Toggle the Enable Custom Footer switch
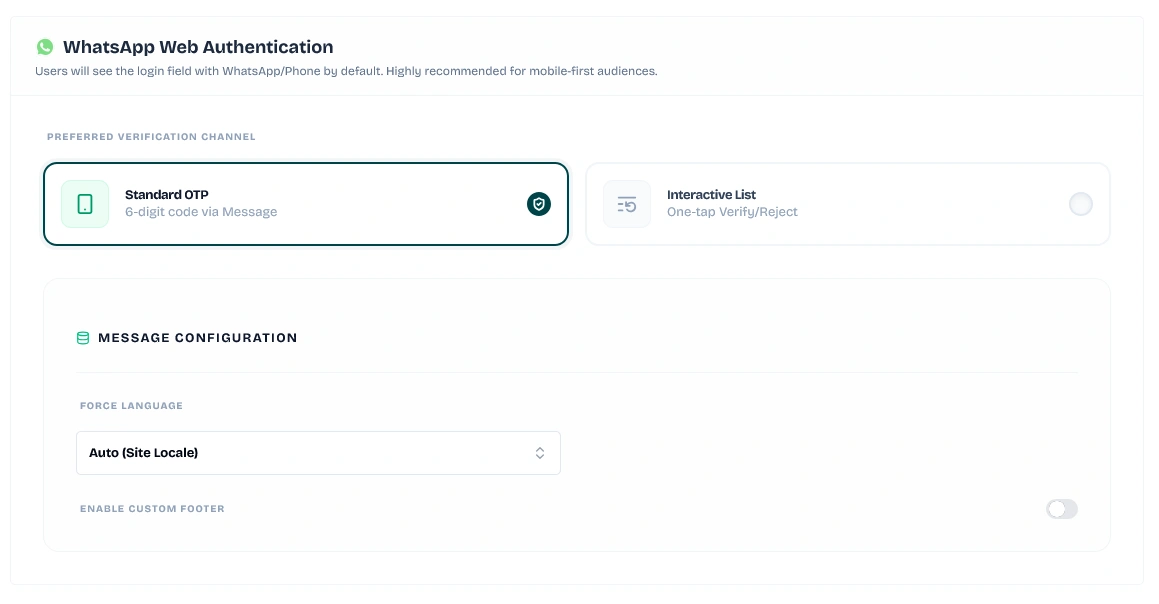The height and width of the screenshot is (604, 1159). click(1061, 509)
